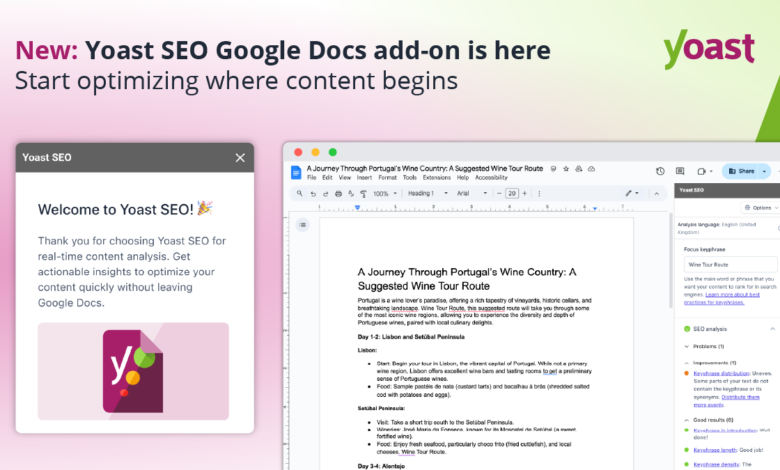Open the Options dropdown in Yoast sidebar

(x=761, y=207)
